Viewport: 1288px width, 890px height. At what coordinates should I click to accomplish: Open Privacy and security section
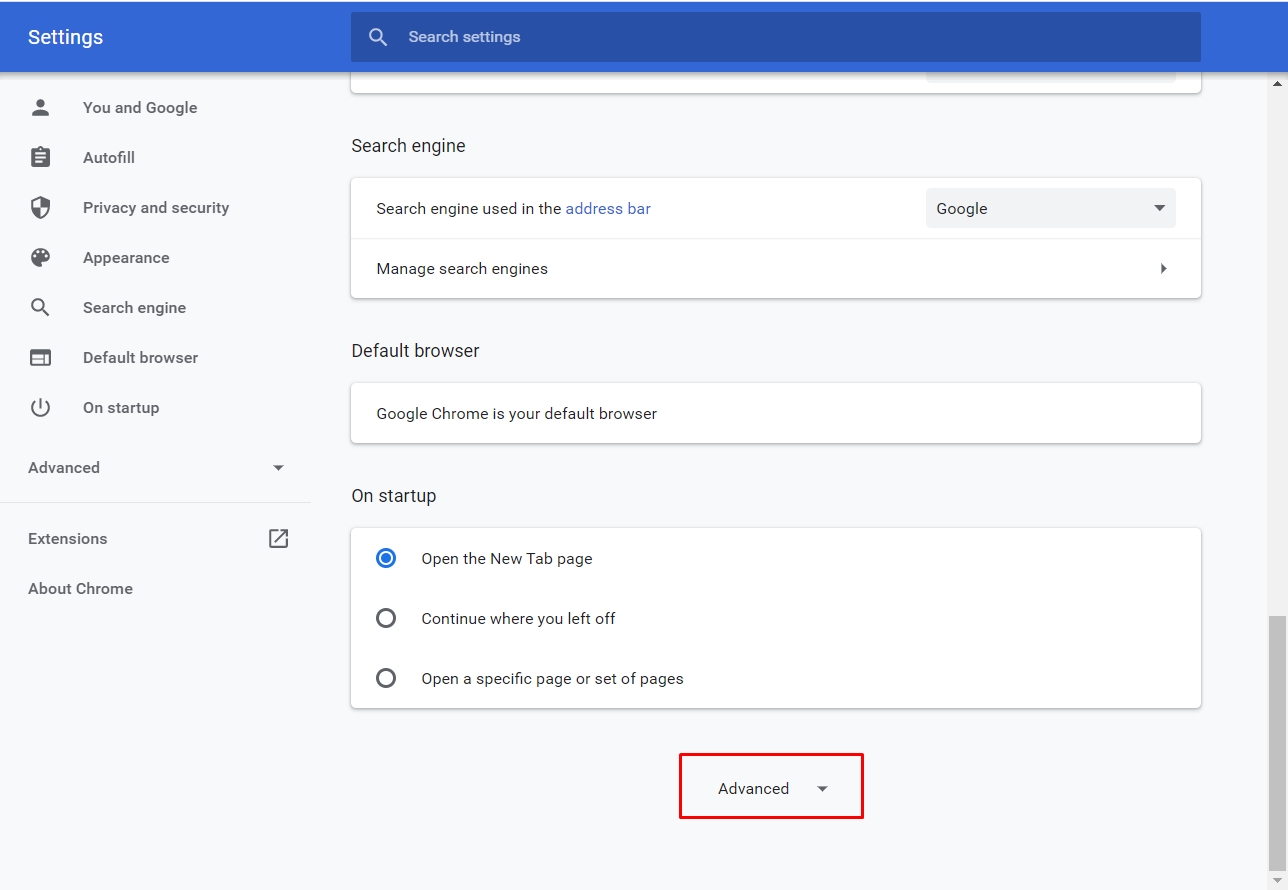click(x=156, y=207)
